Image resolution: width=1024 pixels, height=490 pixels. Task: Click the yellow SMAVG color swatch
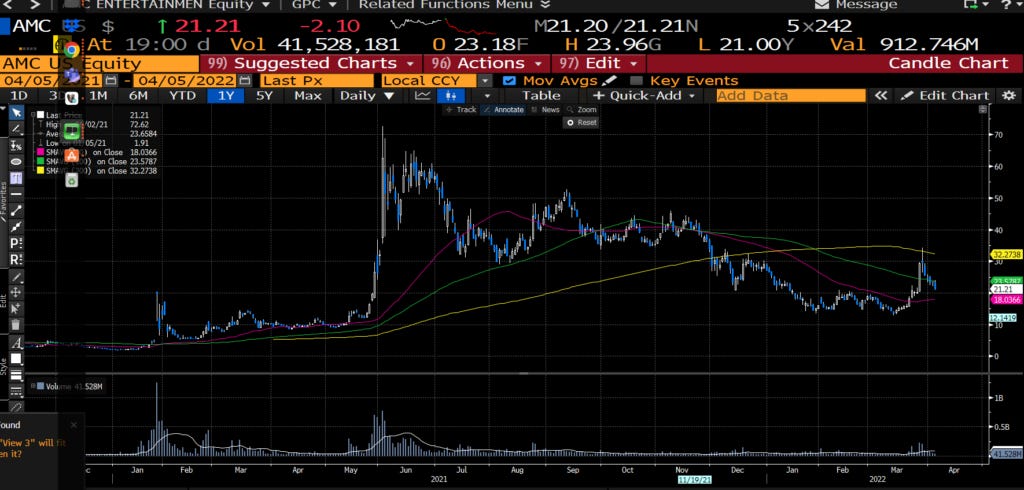point(40,171)
